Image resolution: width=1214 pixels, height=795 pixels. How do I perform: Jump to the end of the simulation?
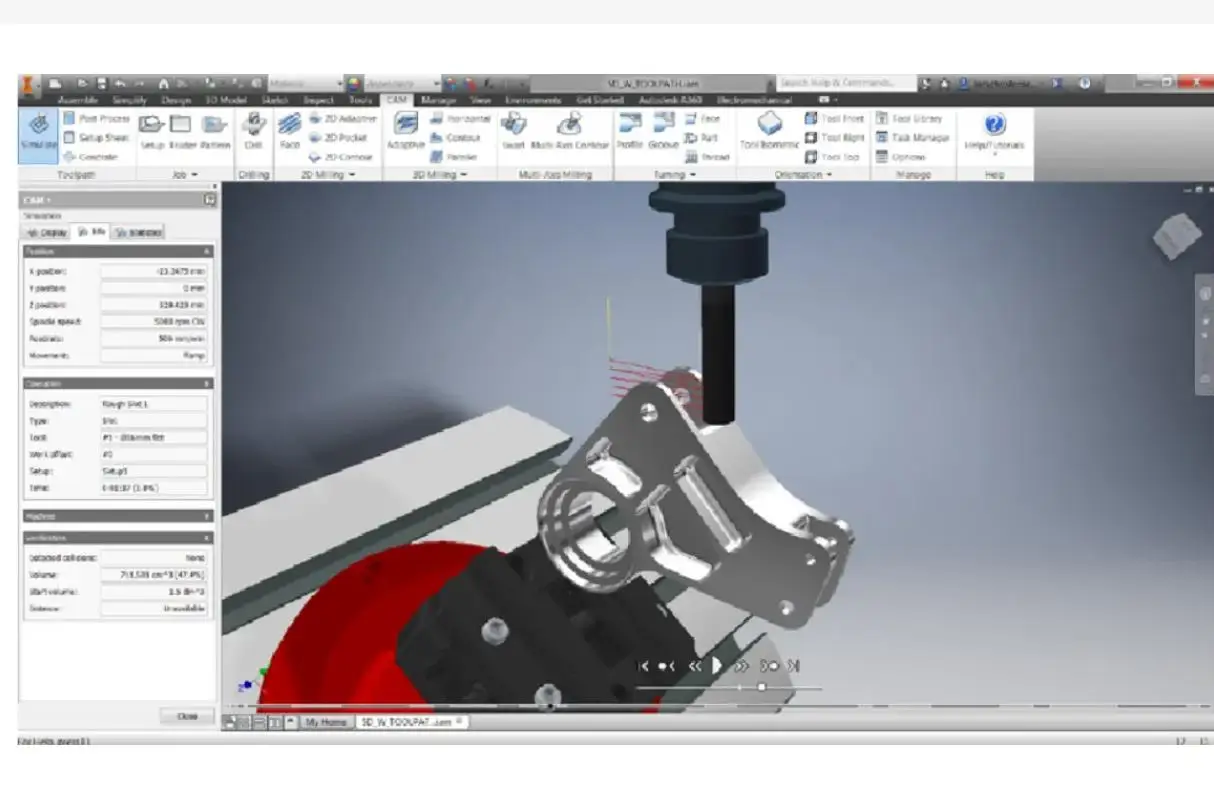[x=793, y=665]
